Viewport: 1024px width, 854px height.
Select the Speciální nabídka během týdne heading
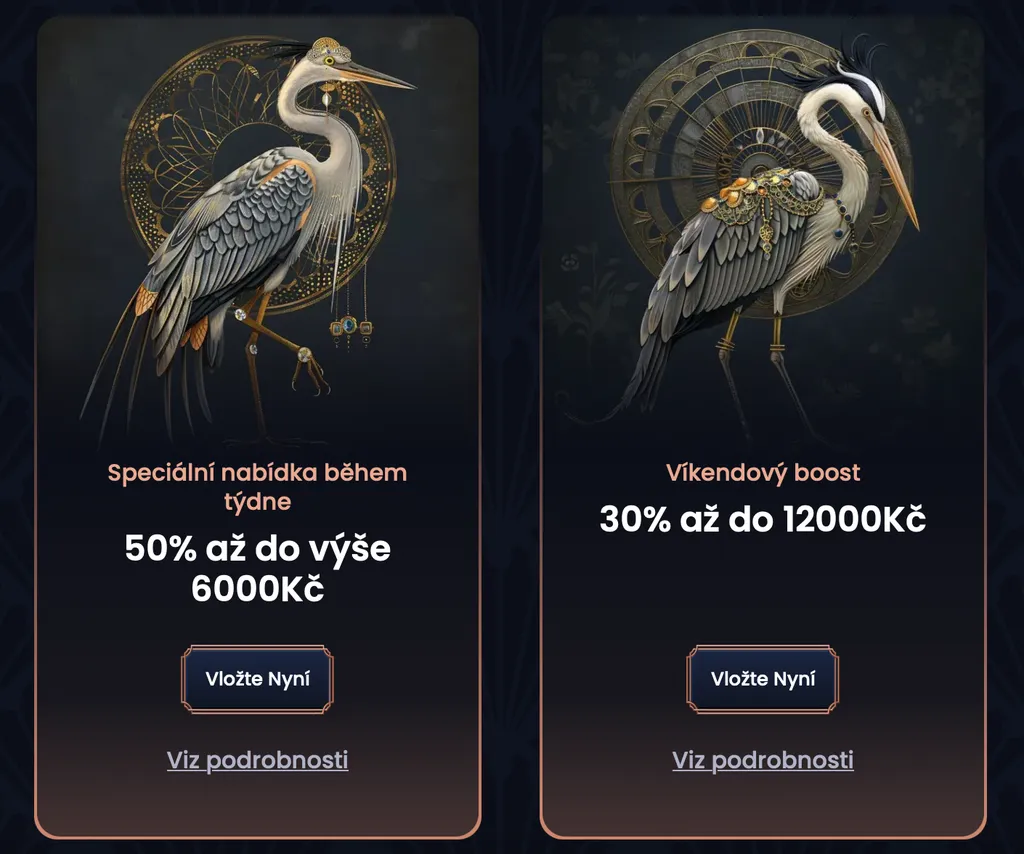257,486
